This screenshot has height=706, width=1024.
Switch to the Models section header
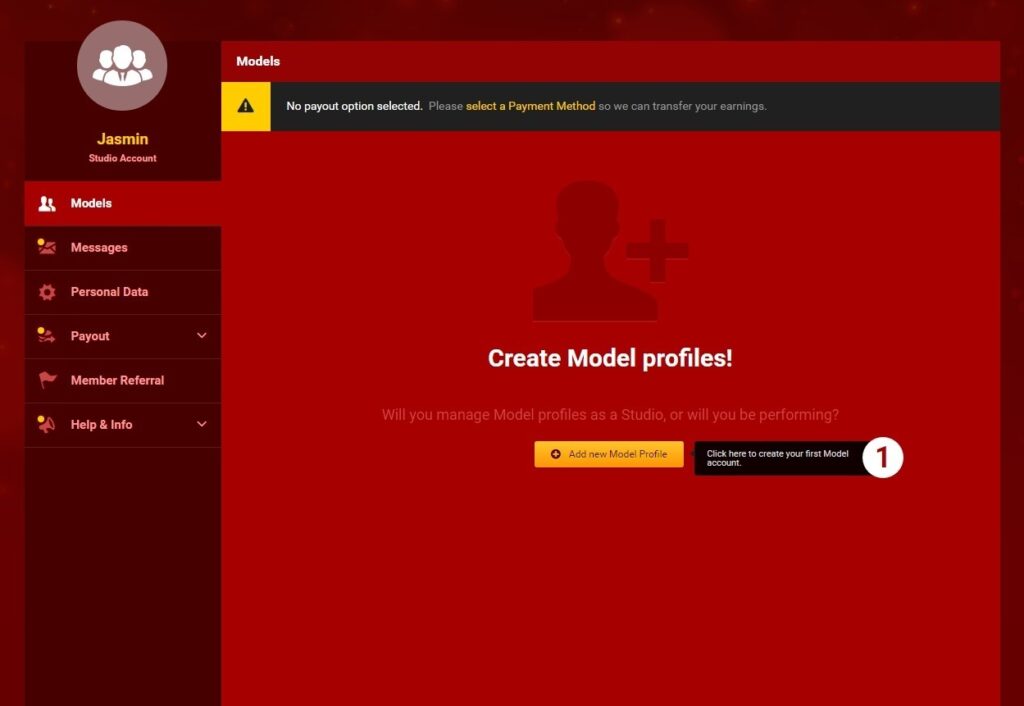[x=258, y=61]
